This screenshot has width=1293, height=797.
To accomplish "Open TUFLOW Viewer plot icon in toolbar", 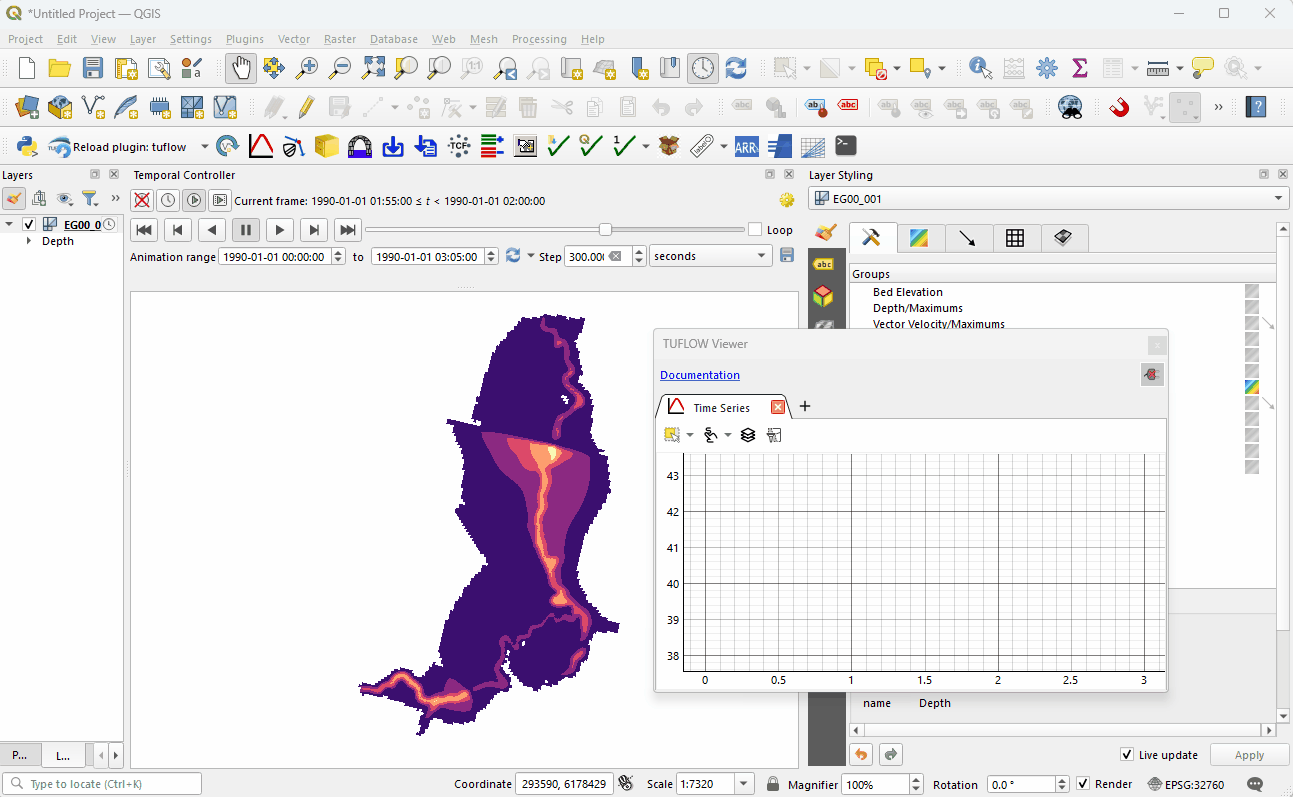I will point(261,147).
